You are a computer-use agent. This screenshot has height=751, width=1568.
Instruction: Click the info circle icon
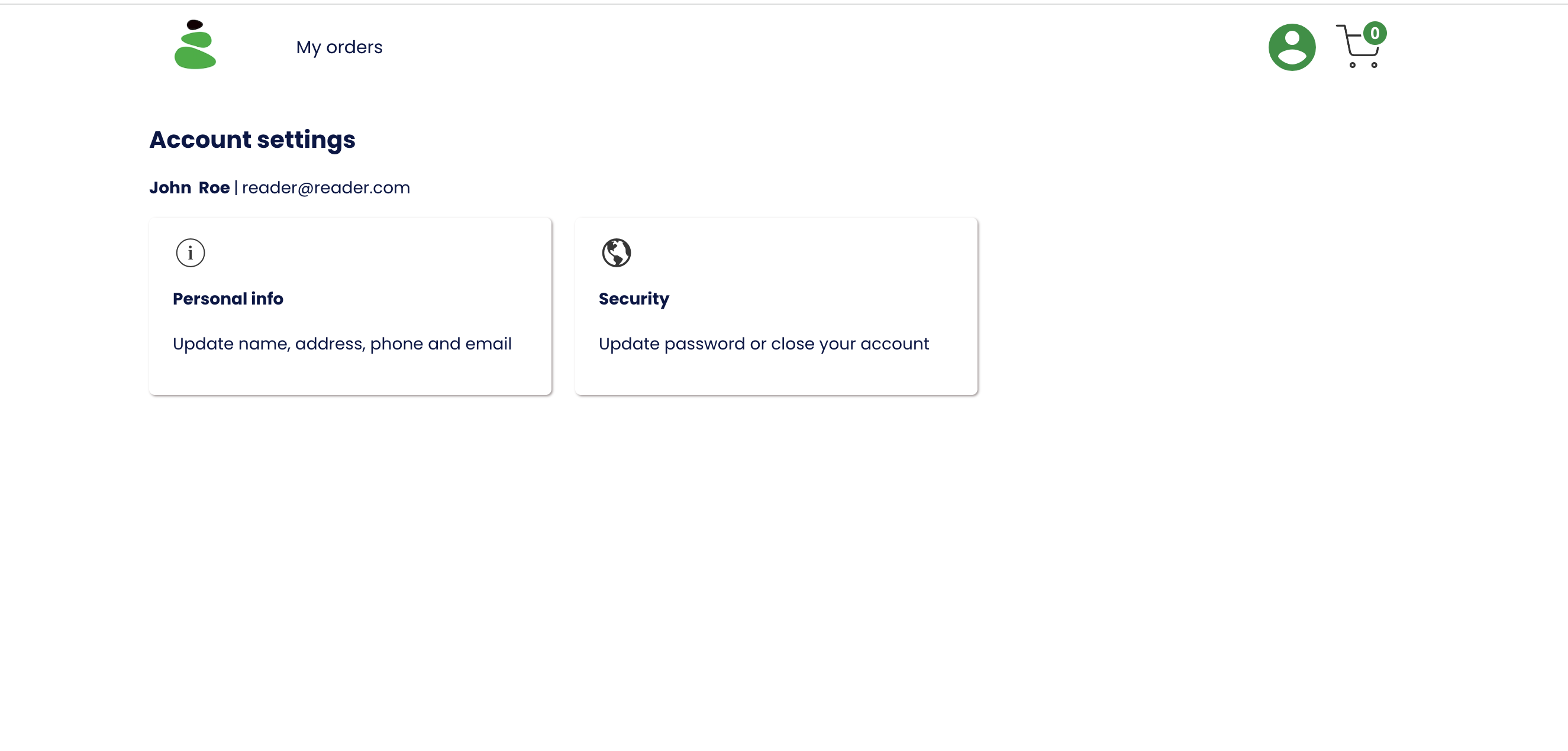coord(191,253)
